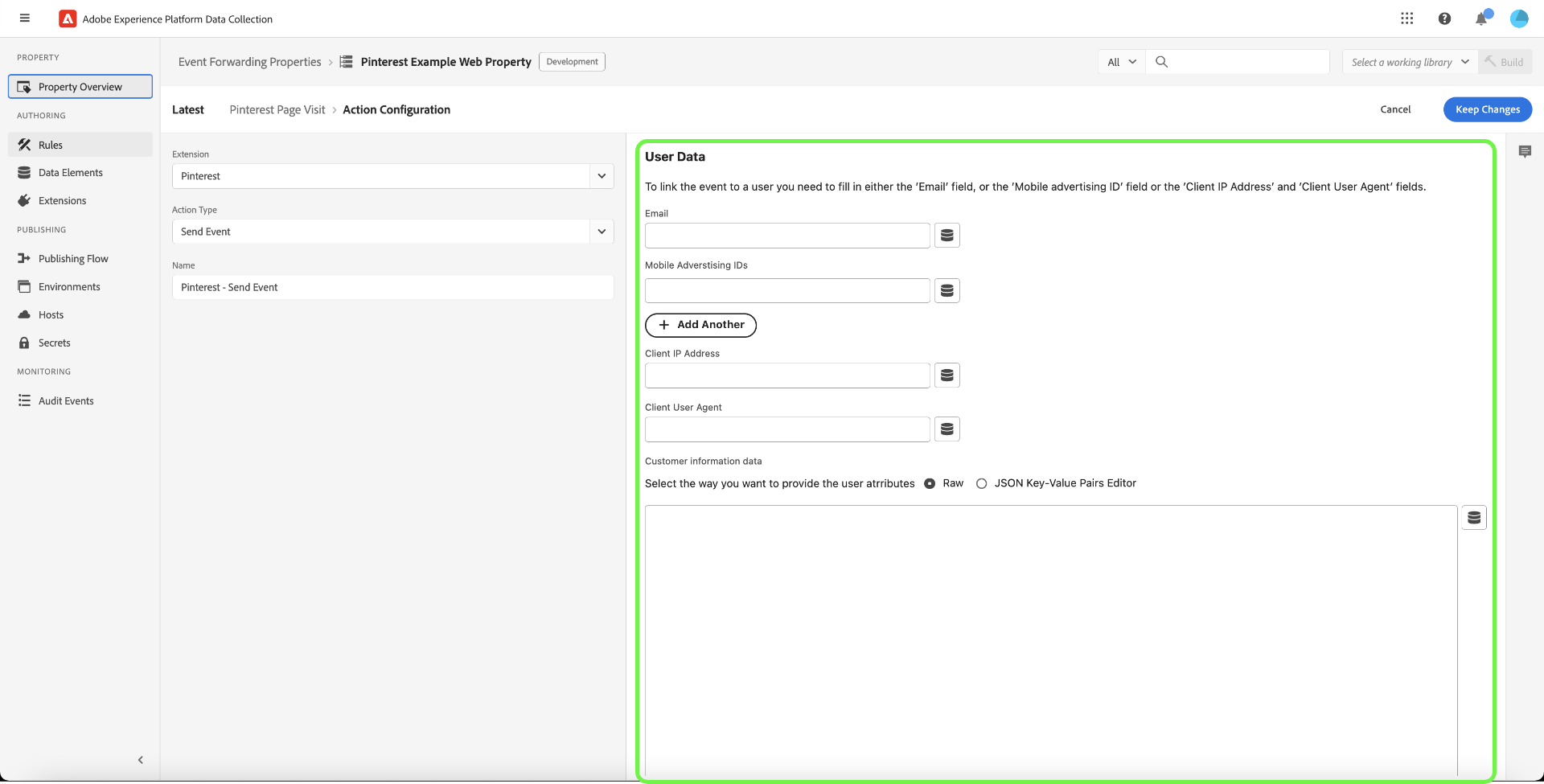Open data element picker for Email
The height and width of the screenshot is (784, 1544).
[x=947, y=236]
